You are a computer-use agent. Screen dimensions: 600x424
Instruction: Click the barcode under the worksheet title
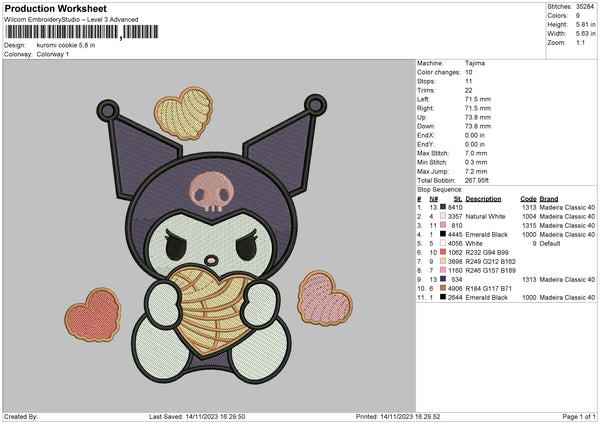point(82,32)
